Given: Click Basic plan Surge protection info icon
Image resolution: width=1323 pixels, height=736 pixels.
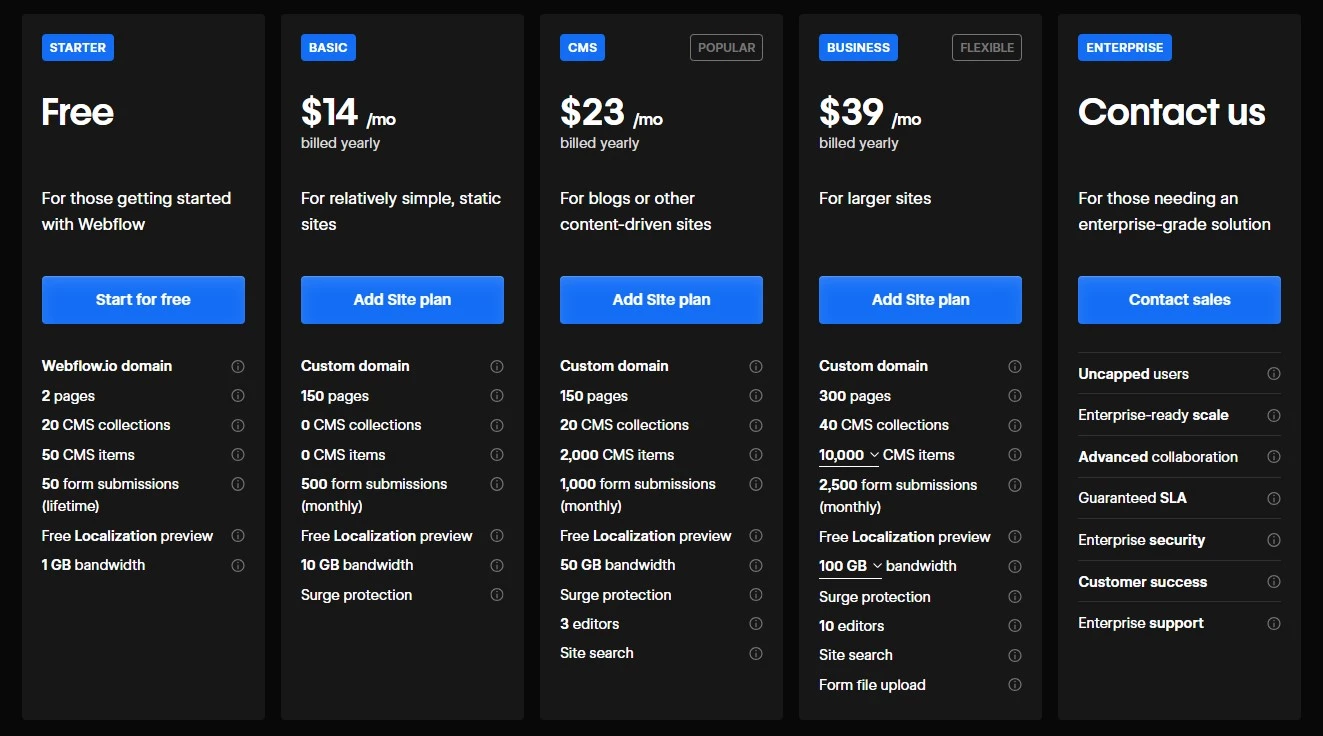Looking at the screenshot, I should 497,595.
